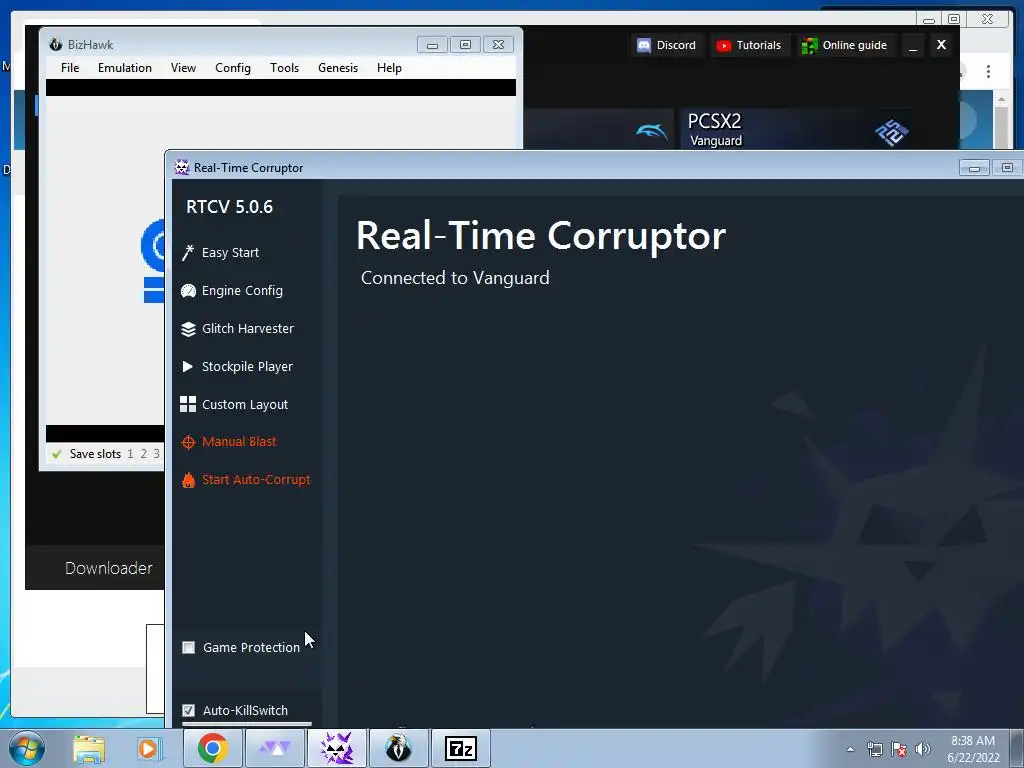This screenshot has width=1024, height=768.
Task: Switch to BizHawk taskbar icon
Action: pos(398,748)
